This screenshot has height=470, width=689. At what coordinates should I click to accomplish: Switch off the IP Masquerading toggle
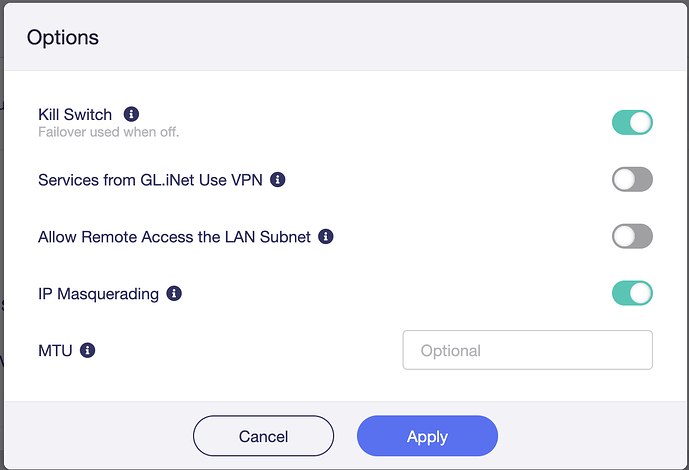(632, 294)
